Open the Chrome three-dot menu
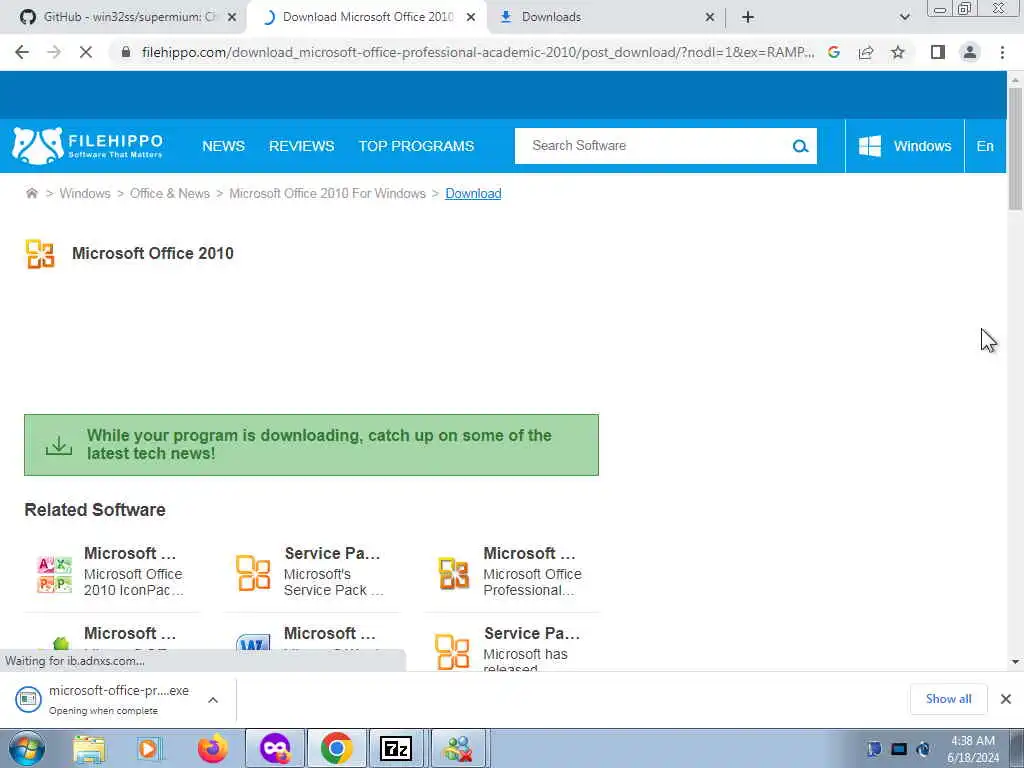Viewport: 1024px width, 768px height. click(1002, 52)
